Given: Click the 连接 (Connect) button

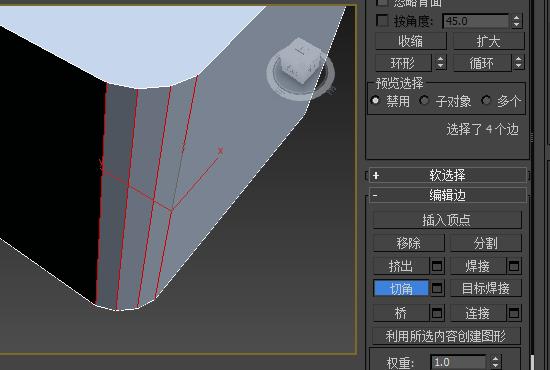Looking at the screenshot, I should 478,313.
